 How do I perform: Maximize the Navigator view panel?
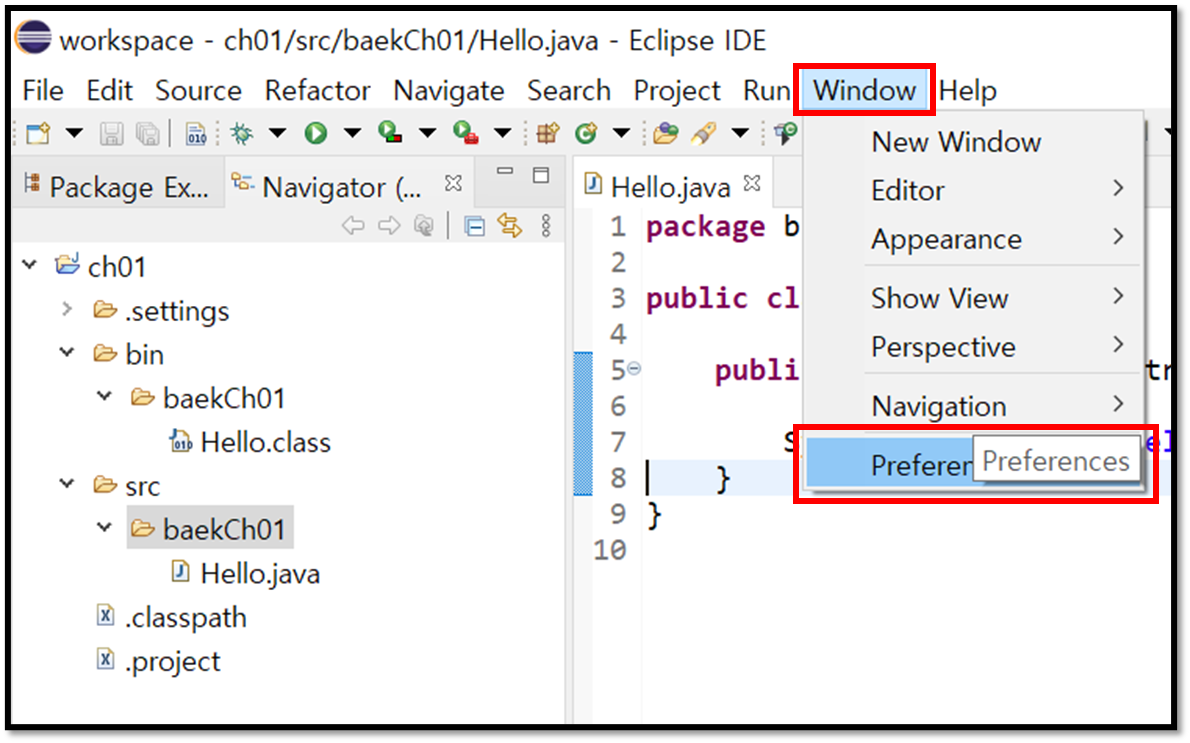(541, 175)
